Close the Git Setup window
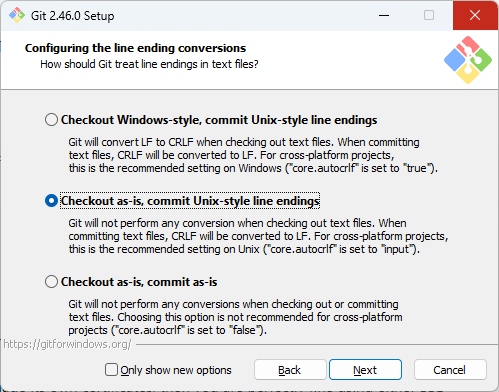 [475, 15]
